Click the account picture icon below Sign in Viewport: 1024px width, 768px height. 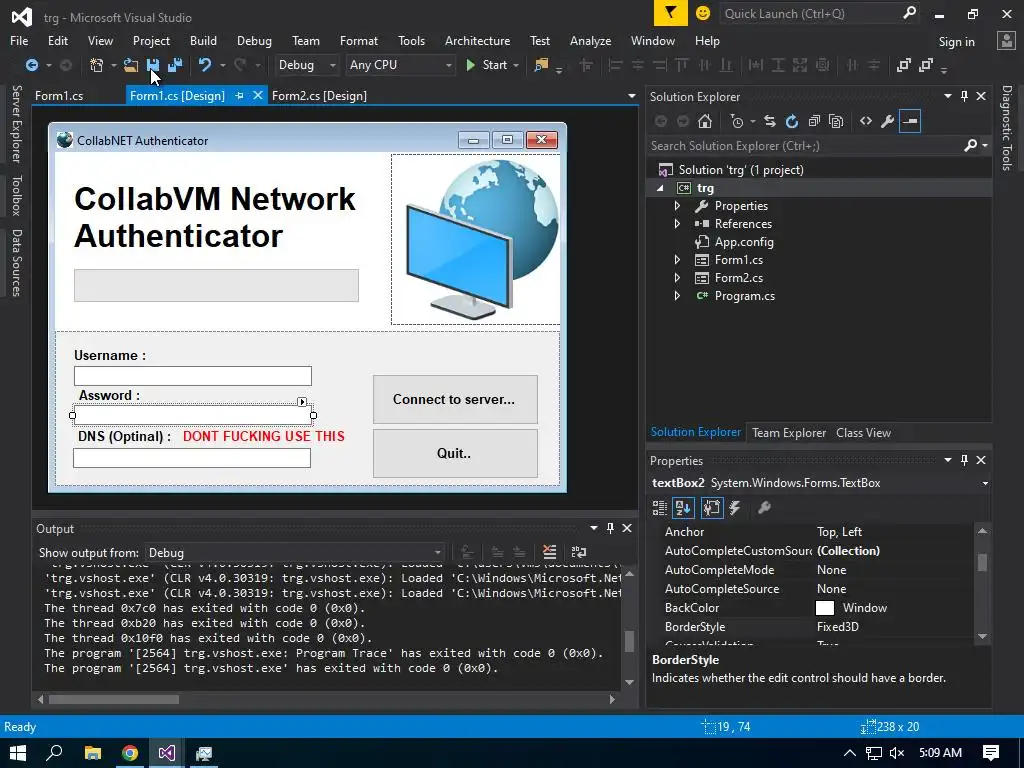click(x=1006, y=40)
